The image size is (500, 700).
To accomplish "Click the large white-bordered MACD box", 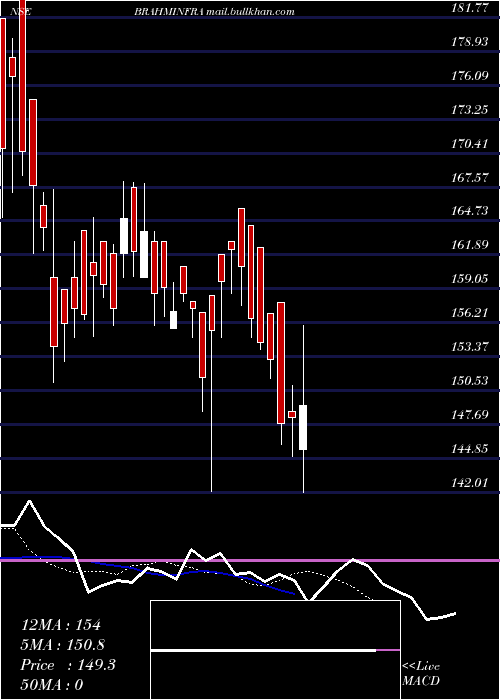I will point(275,650).
